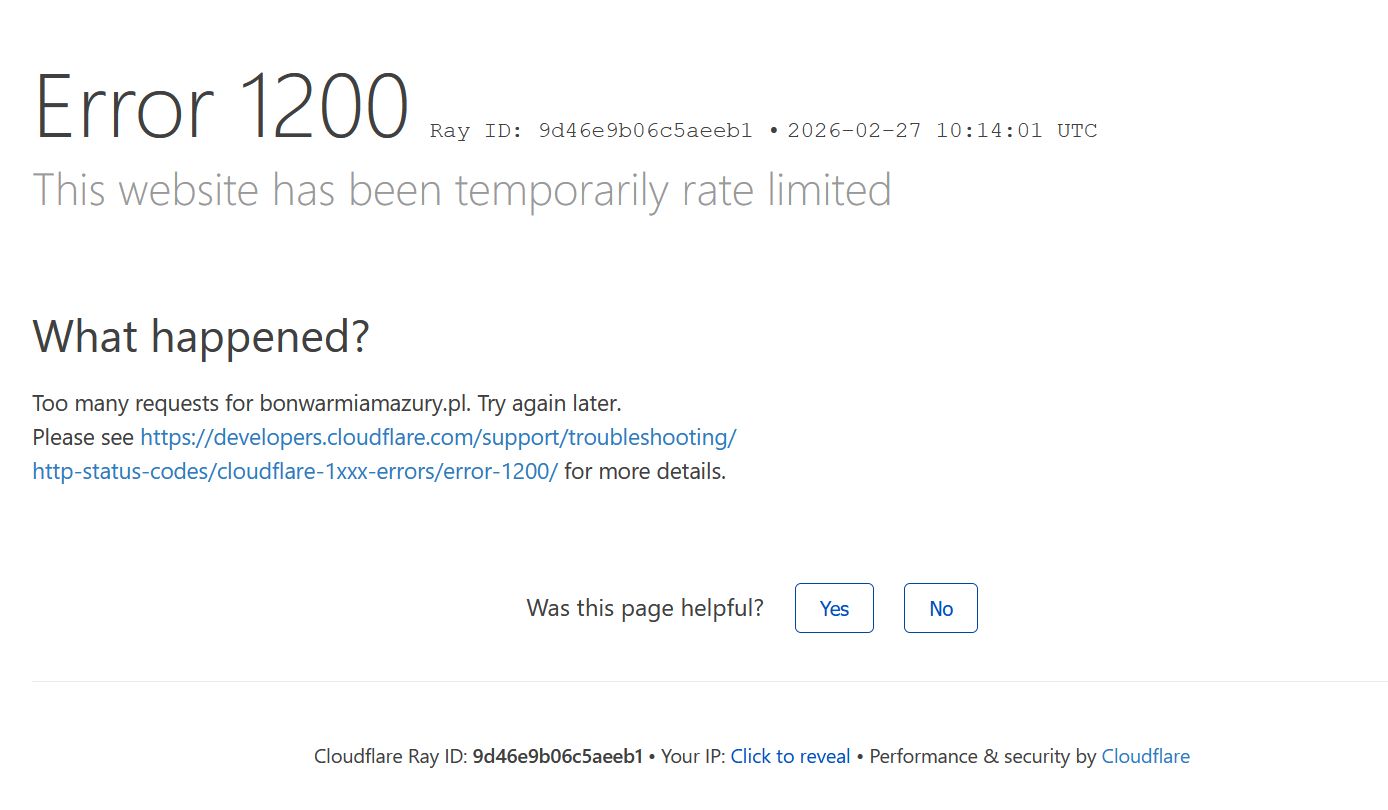Image resolution: width=1388 pixels, height=810 pixels.
Task: Click the Ray ID beside the Error heading
Action: point(591,131)
